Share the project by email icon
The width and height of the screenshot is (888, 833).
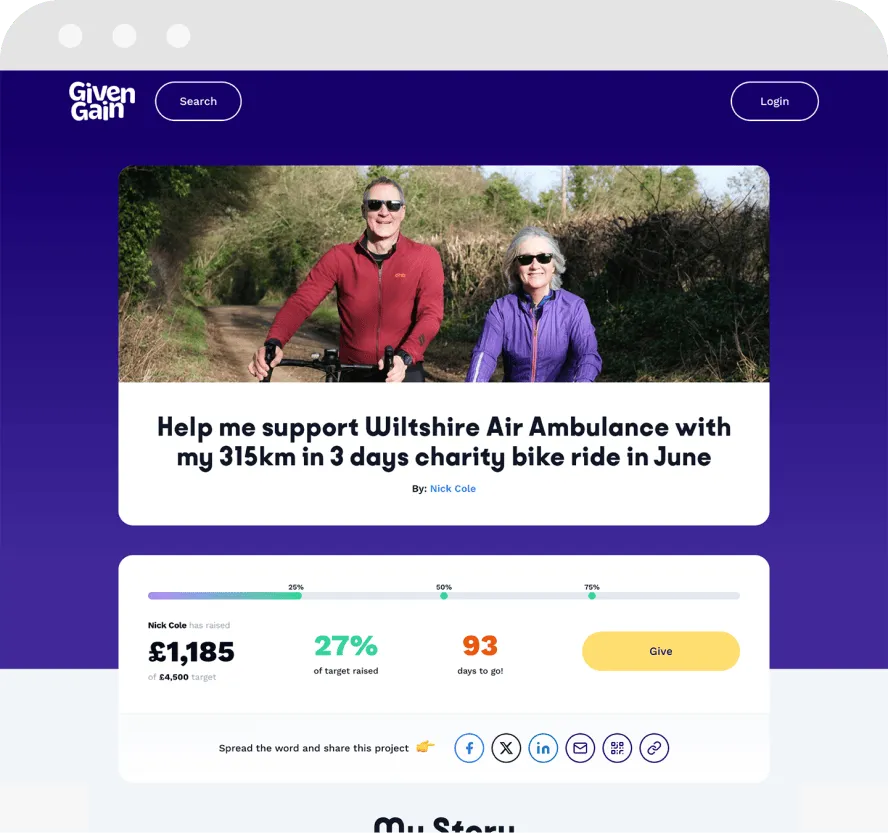[x=580, y=748]
